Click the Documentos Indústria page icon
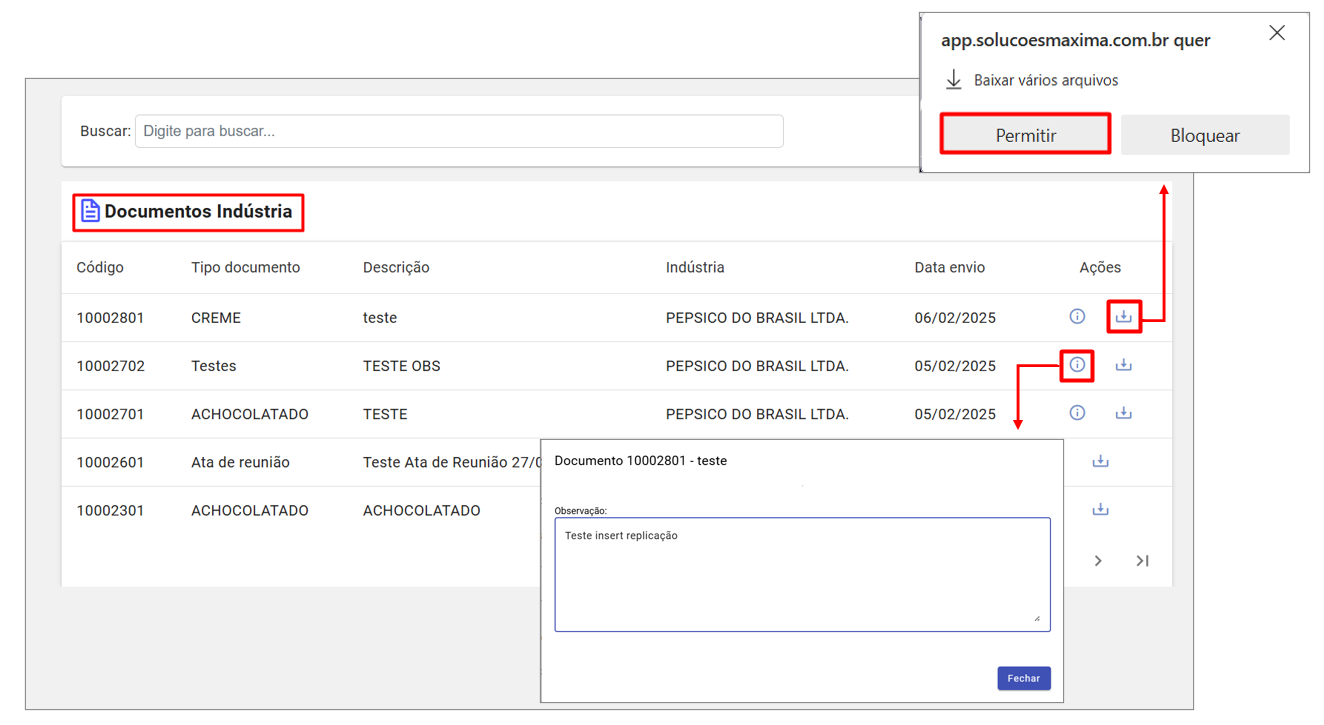 [90, 211]
